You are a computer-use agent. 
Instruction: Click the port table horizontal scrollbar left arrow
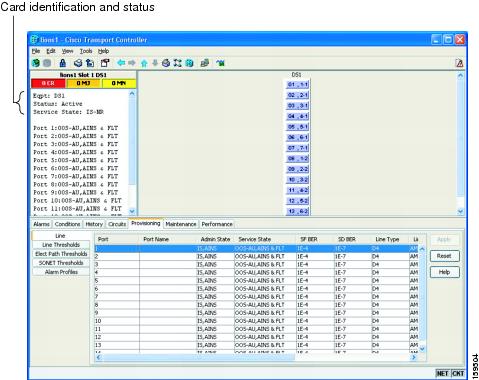[98, 357]
